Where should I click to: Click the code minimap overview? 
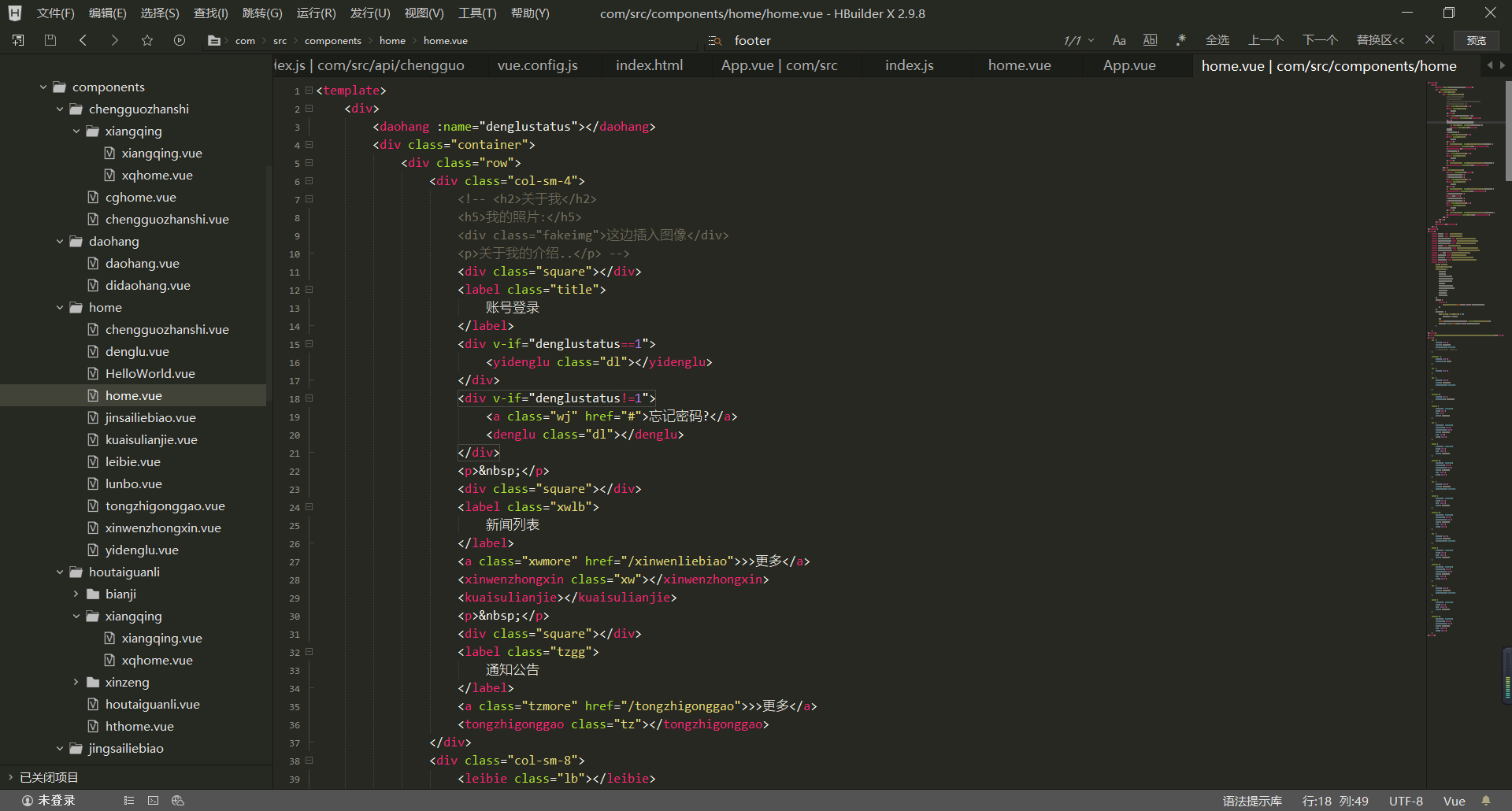pyautogui.click(x=1465, y=358)
